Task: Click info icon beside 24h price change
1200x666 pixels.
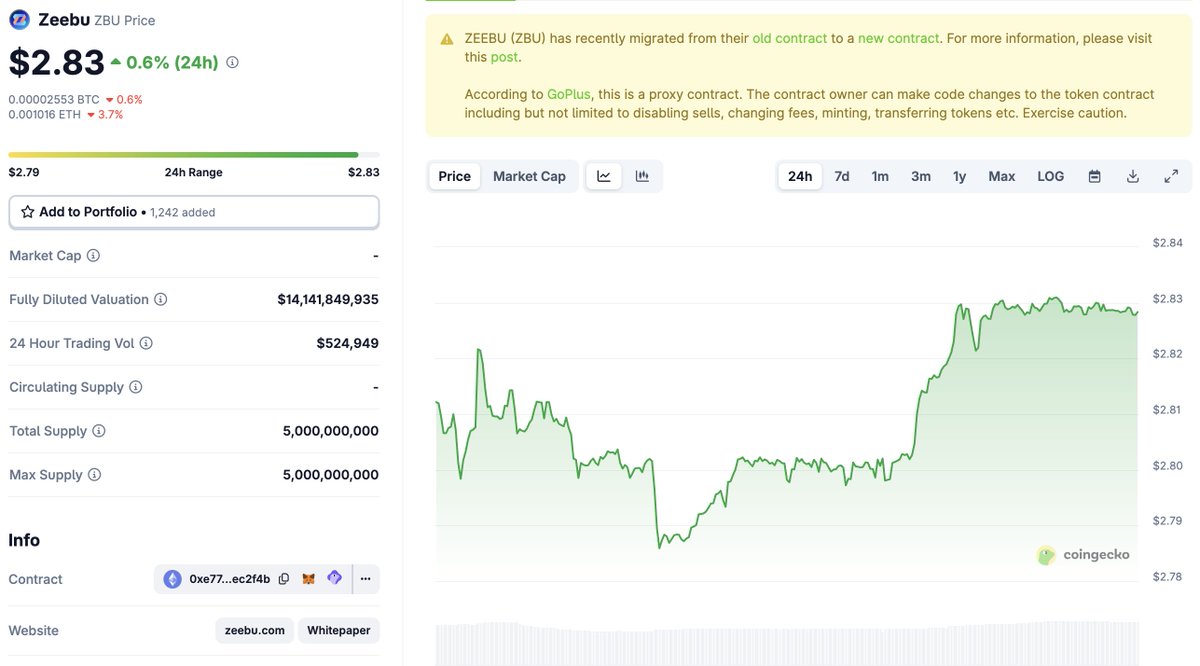Action: pyautogui.click(x=232, y=62)
